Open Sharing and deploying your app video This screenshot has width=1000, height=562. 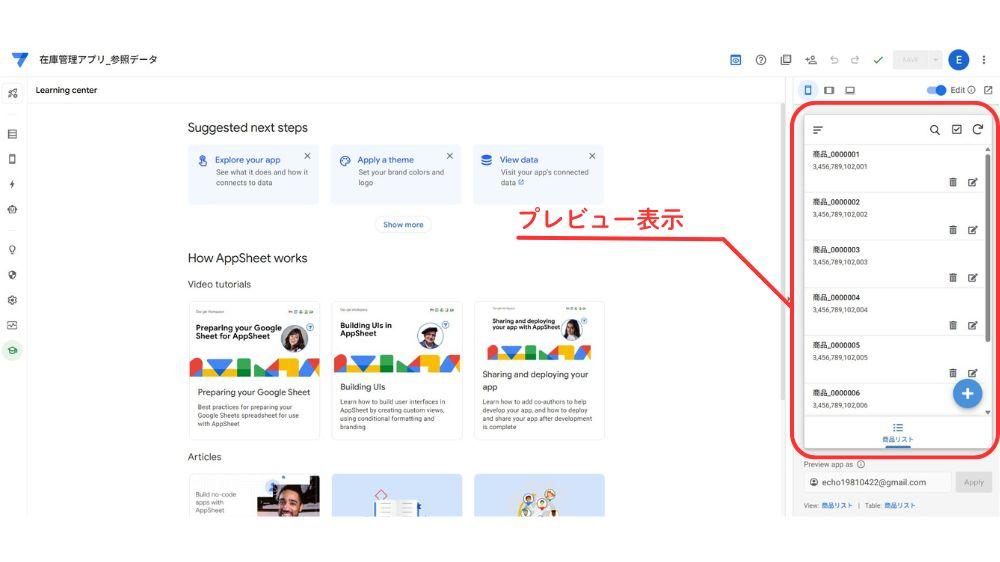pos(539,370)
